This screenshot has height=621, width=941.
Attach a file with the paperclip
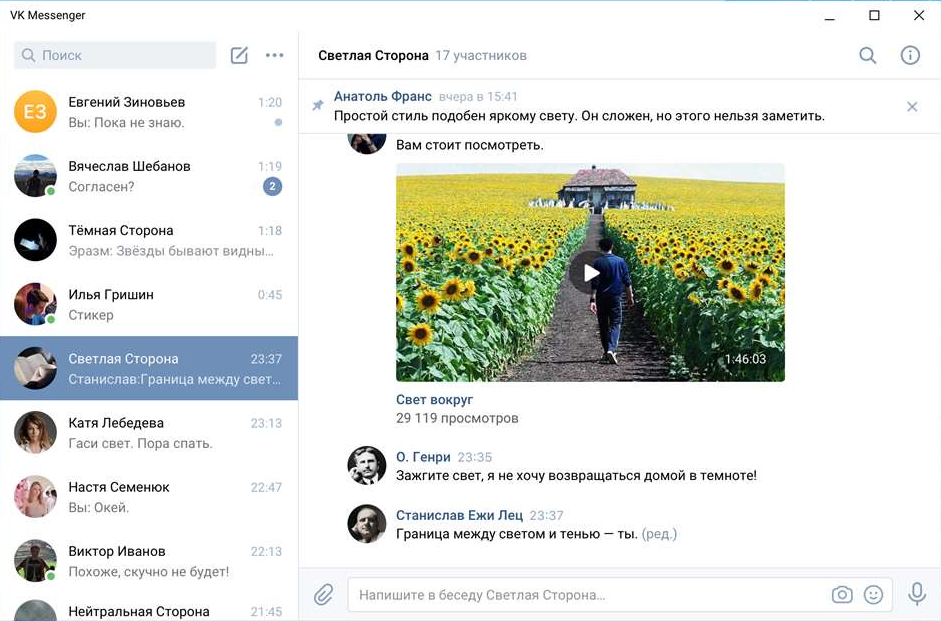(x=323, y=594)
